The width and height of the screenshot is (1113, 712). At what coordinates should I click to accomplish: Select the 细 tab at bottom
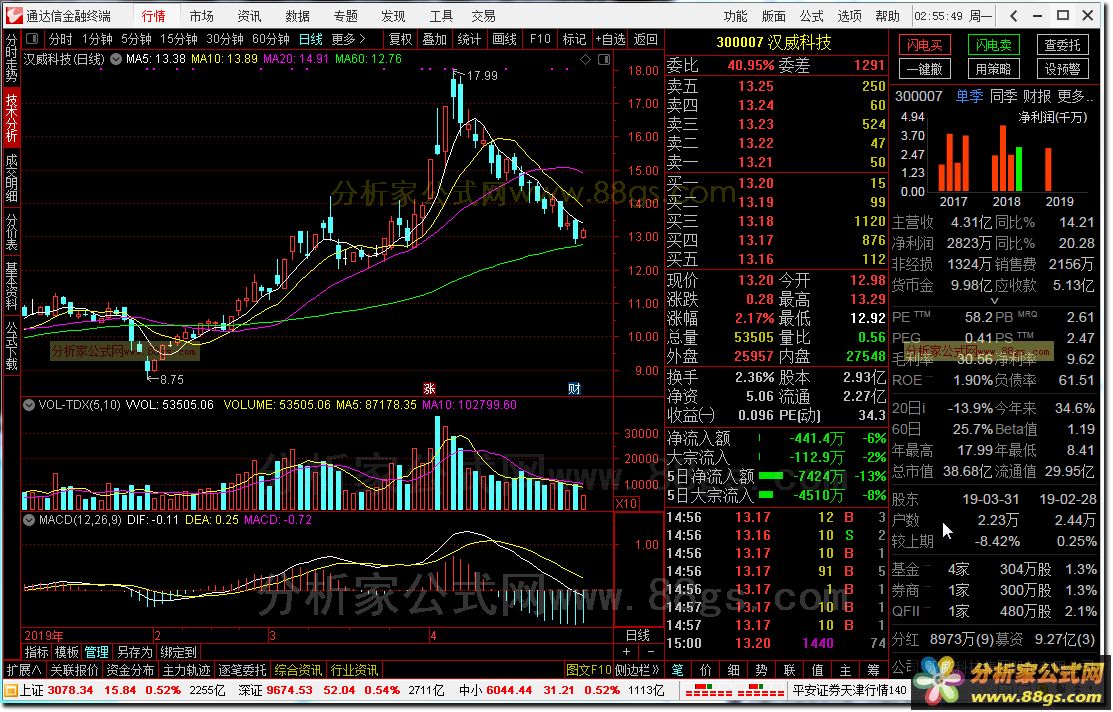click(733, 670)
